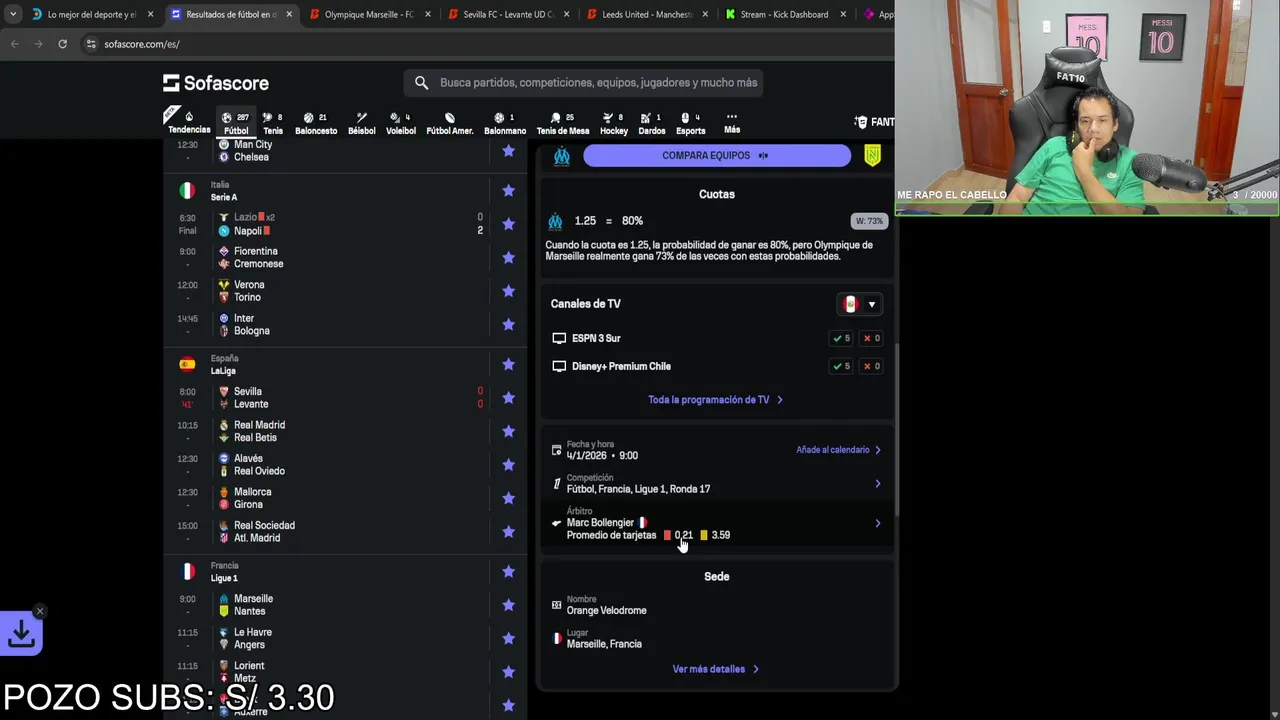The image size is (1280, 720).
Task: Click the W: 73% odds badge
Action: click(x=868, y=221)
